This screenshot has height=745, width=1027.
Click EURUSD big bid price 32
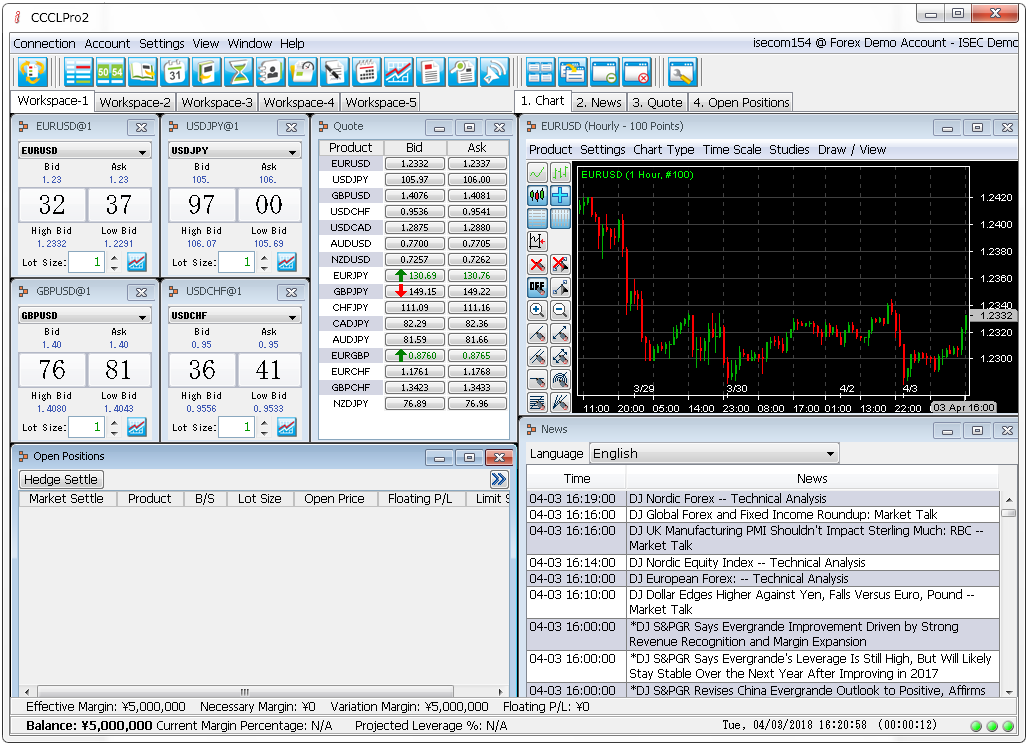click(52, 205)
